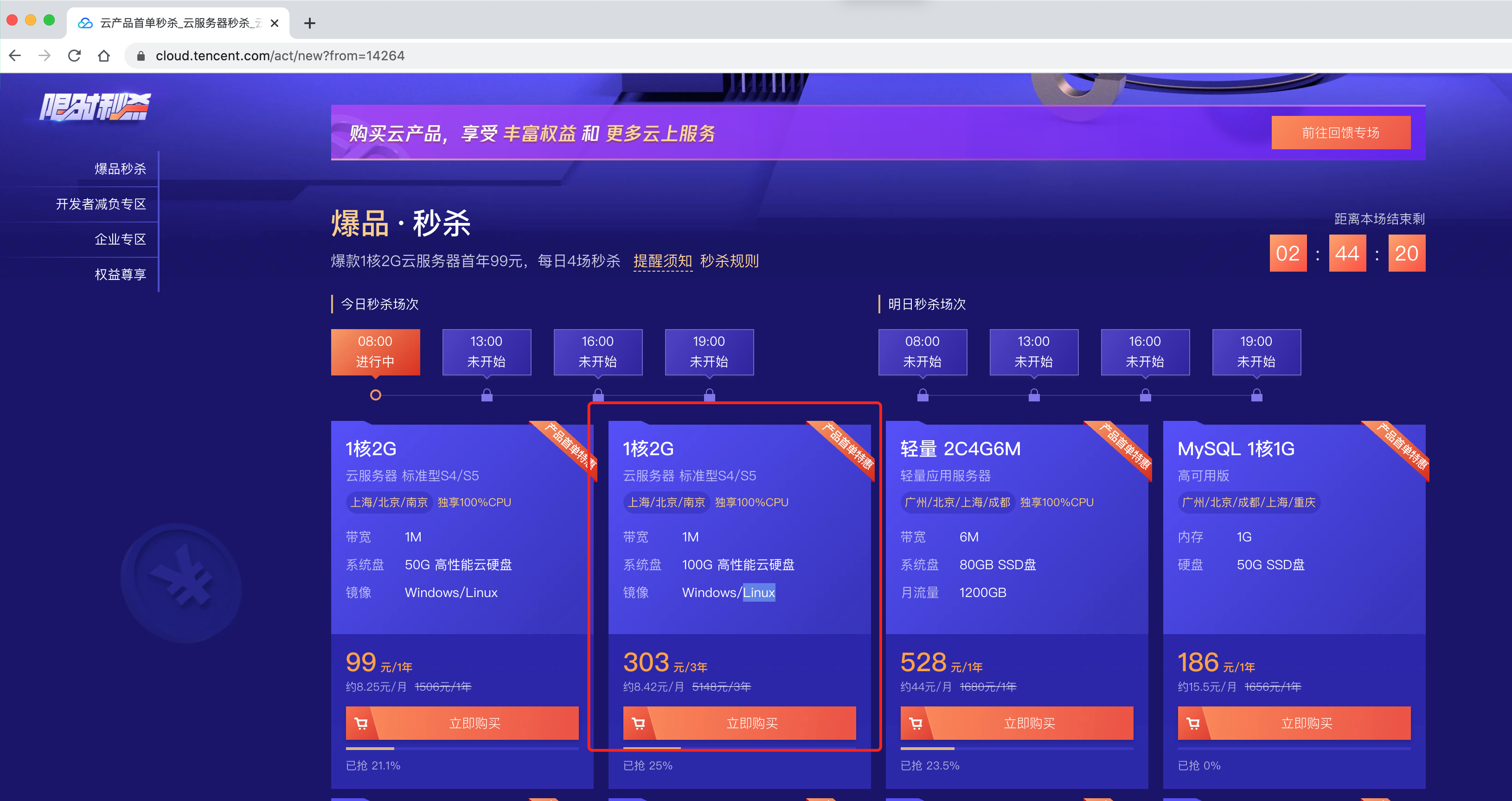Image resolution: width=1512 pixels, height=801 pixels.
Task: Select tomorrow's 08:00 未开始 session tab
Action: point(923,352)
